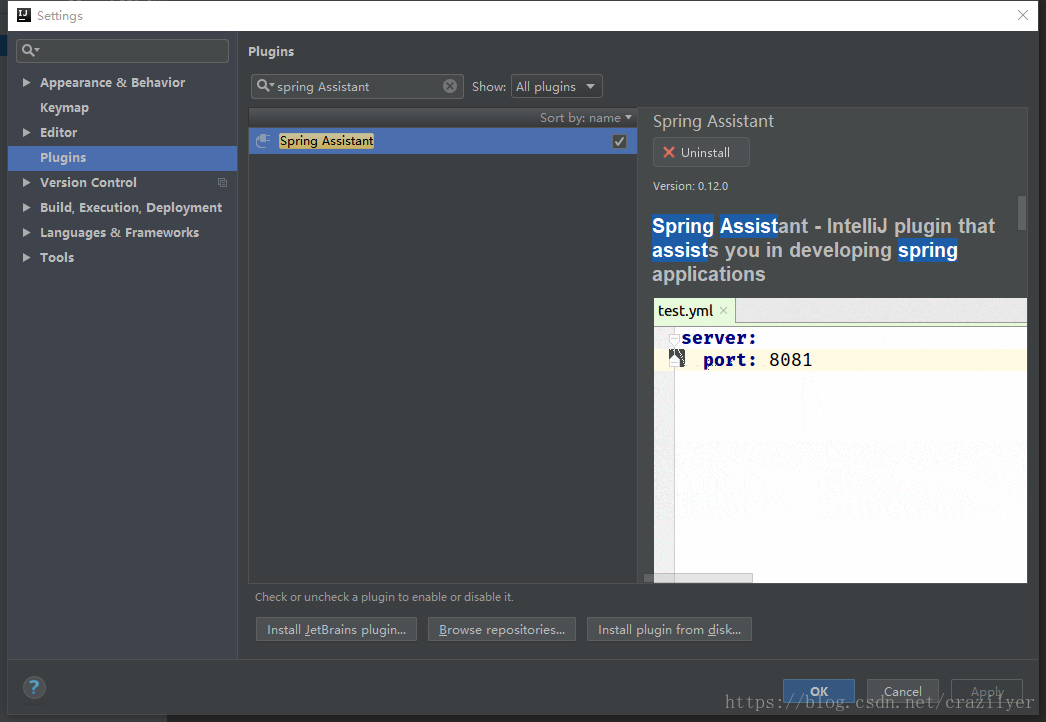Click the Version Control project-level copy icon
The image size is (1046, 722).
coord(222,182)
